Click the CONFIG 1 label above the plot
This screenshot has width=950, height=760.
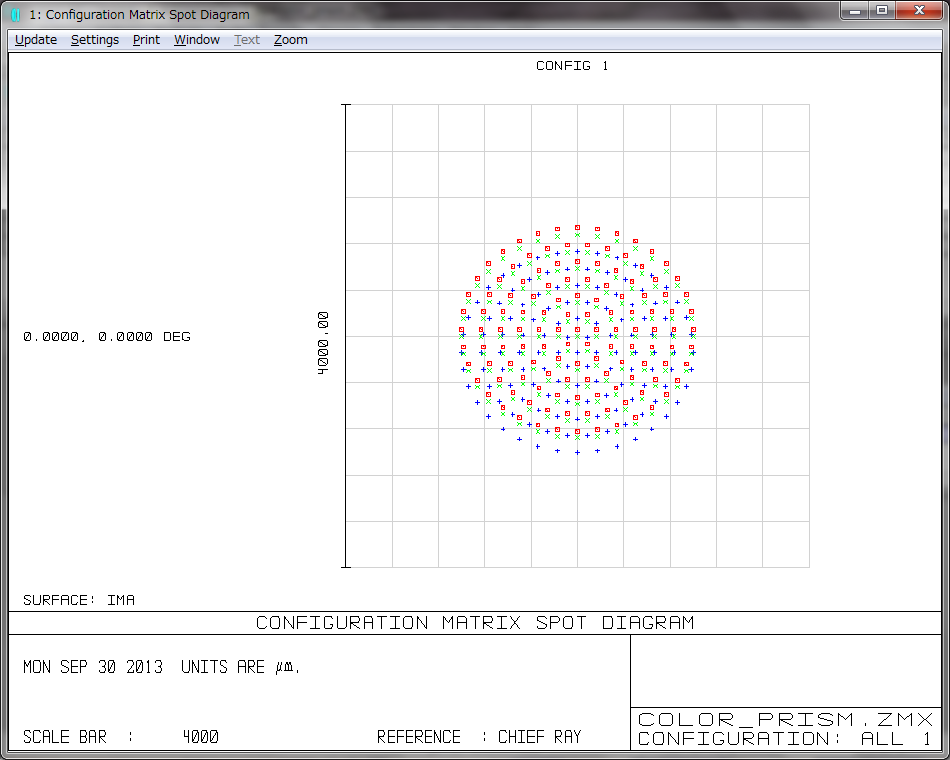pos(572,65)
